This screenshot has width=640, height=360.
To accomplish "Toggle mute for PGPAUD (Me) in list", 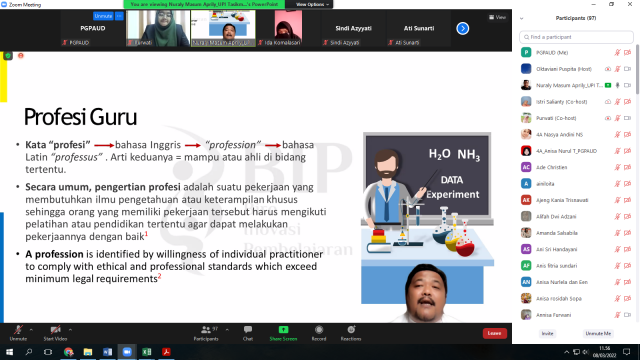I will click(x=618, y=53).
